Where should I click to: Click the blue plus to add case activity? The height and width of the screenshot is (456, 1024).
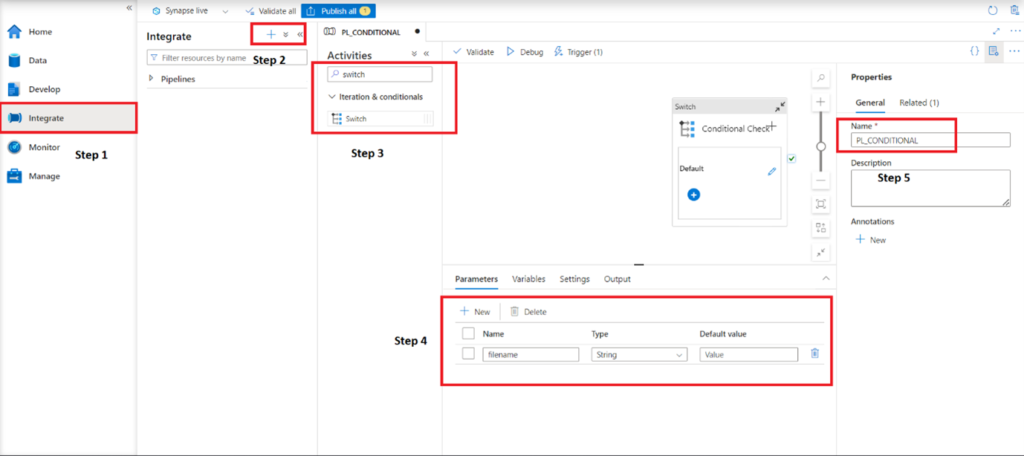point(693,194)
